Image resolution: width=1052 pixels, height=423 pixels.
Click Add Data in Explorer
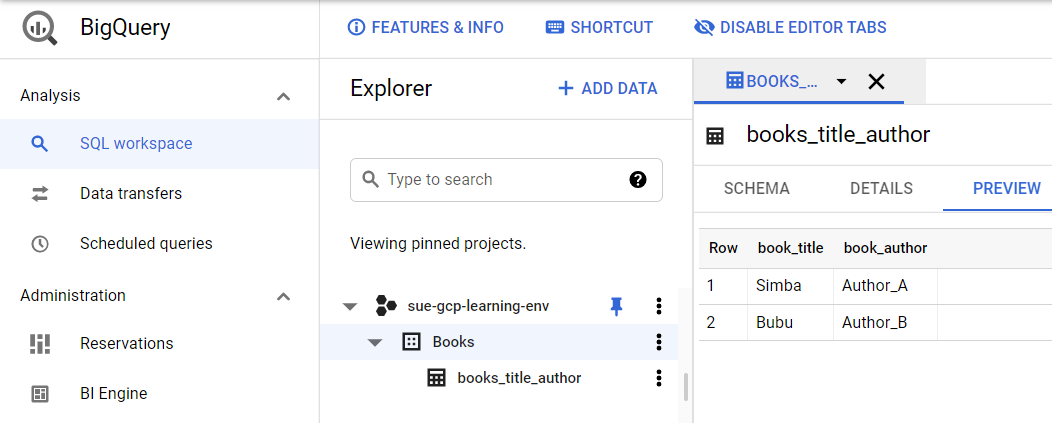pos(608,89)
